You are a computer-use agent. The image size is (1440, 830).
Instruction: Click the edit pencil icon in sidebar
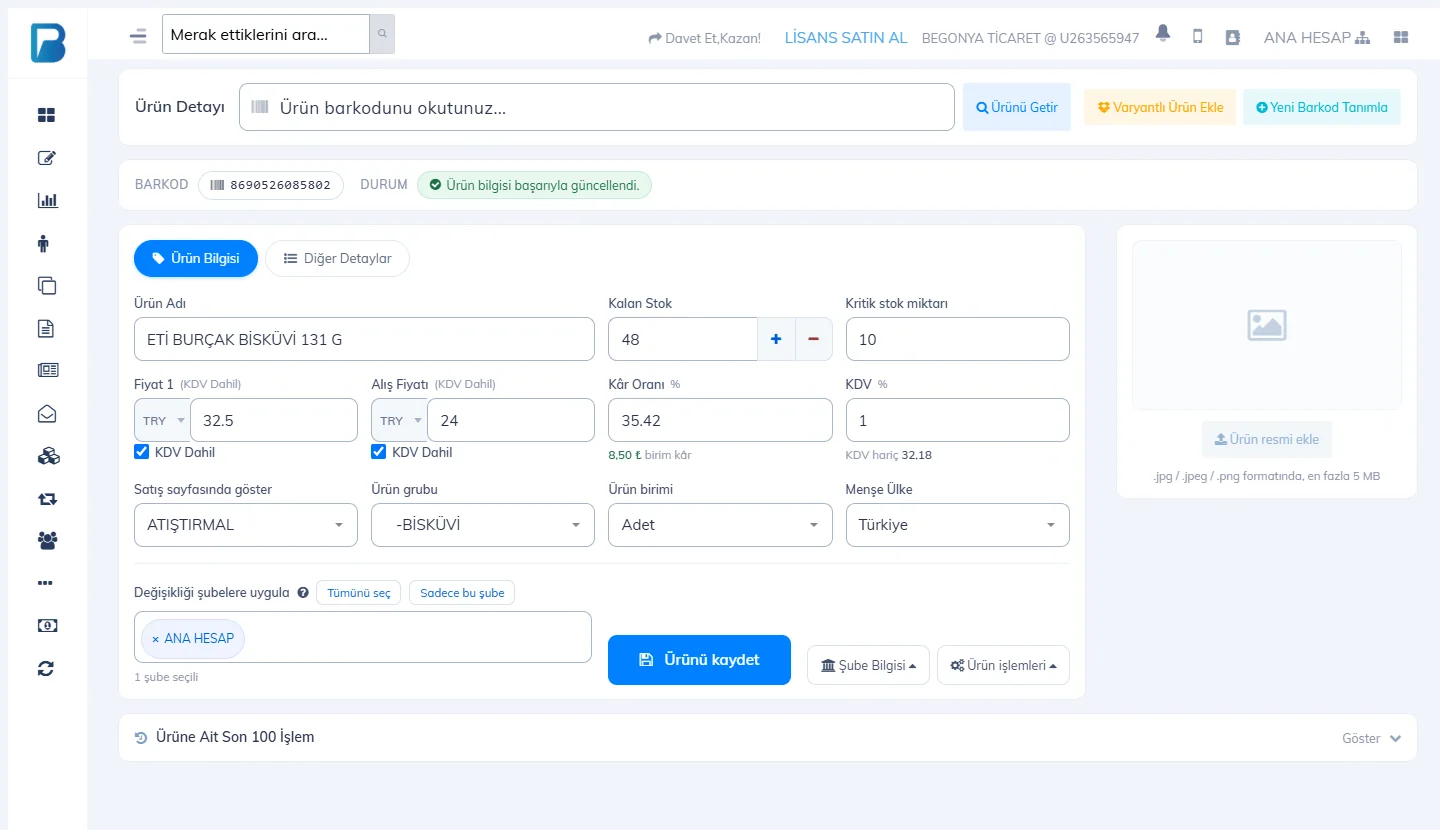click(46, 158)
